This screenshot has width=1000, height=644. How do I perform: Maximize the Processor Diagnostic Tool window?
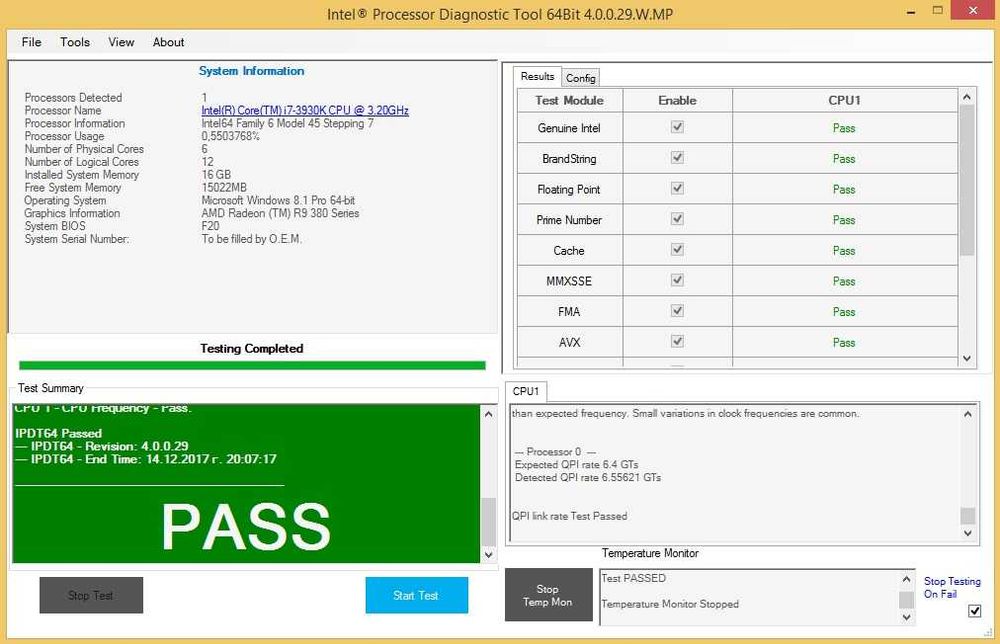coord(938,10)
